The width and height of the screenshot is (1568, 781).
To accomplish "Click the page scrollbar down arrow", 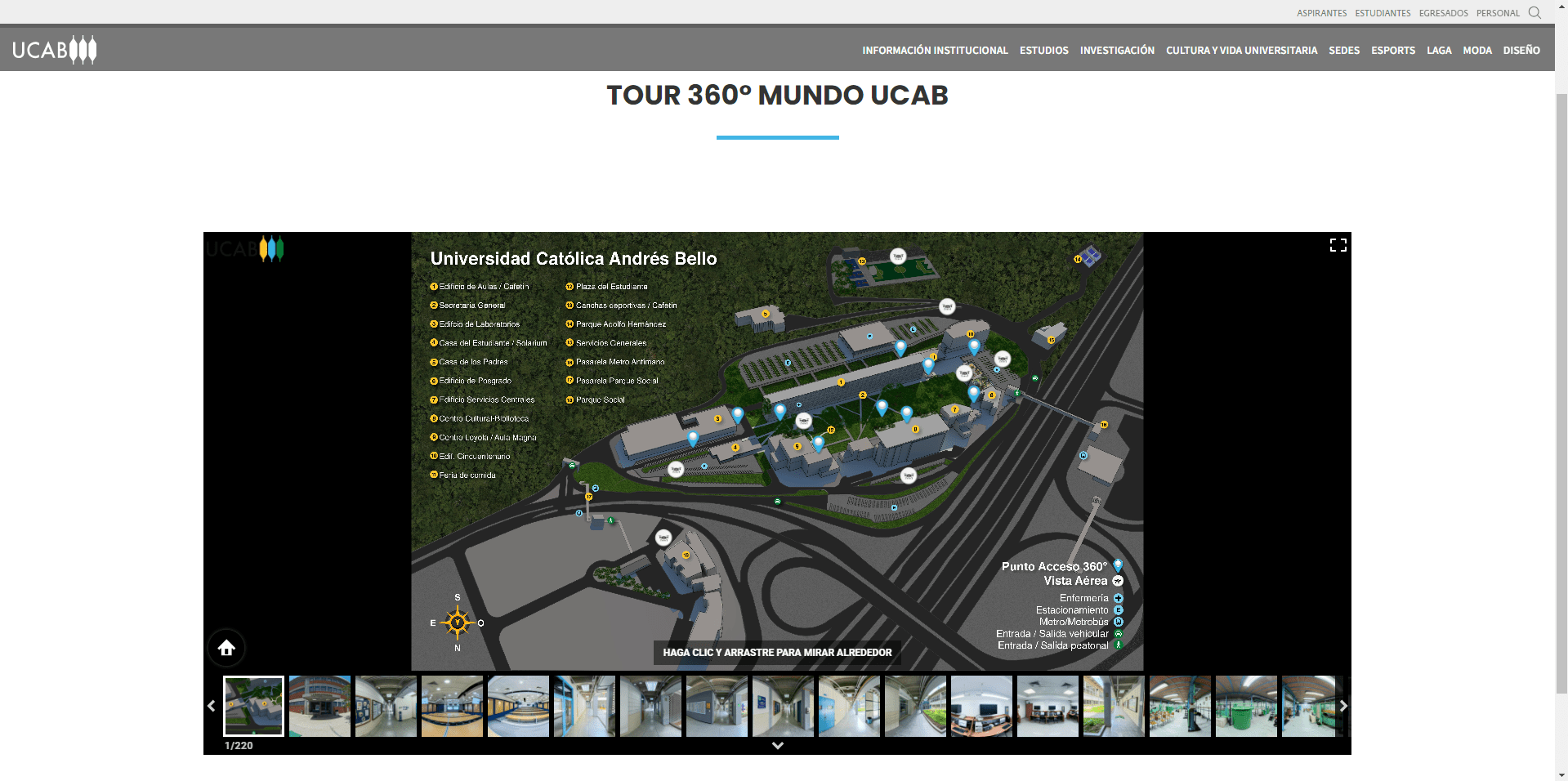I will coord(1561,774).
